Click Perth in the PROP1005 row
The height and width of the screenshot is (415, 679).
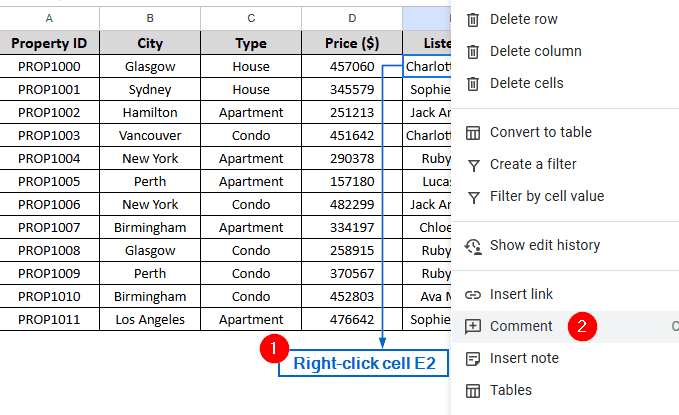click(150, 182)
